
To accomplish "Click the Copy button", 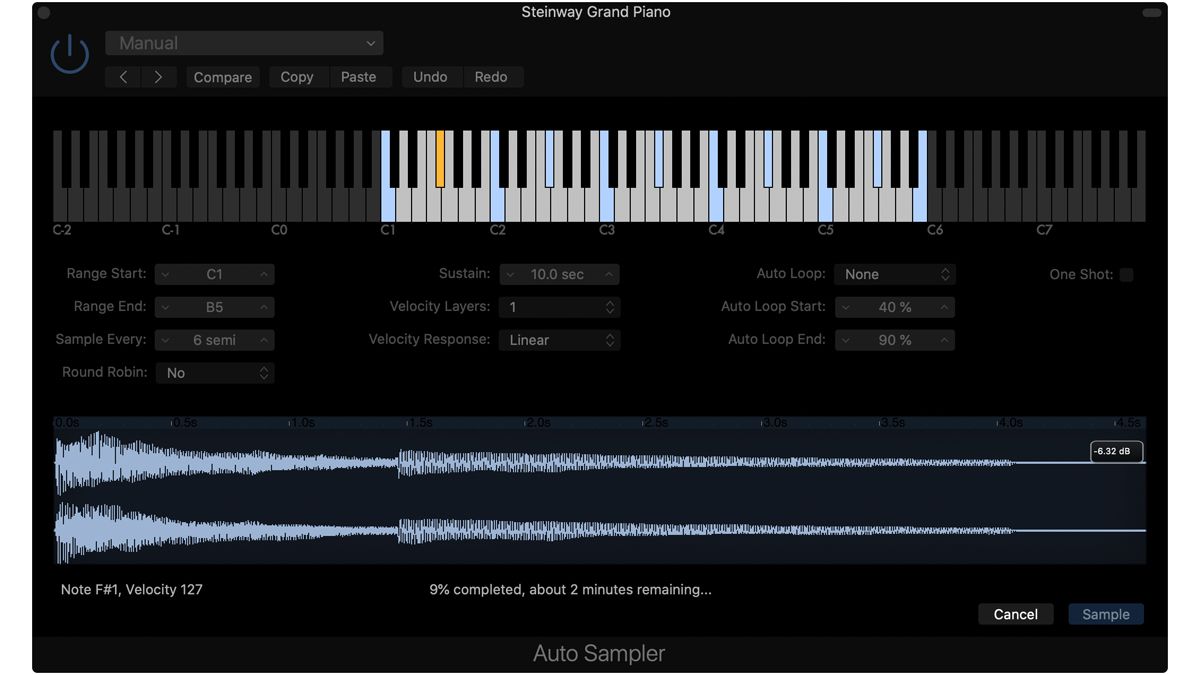I will coord(297,77).
